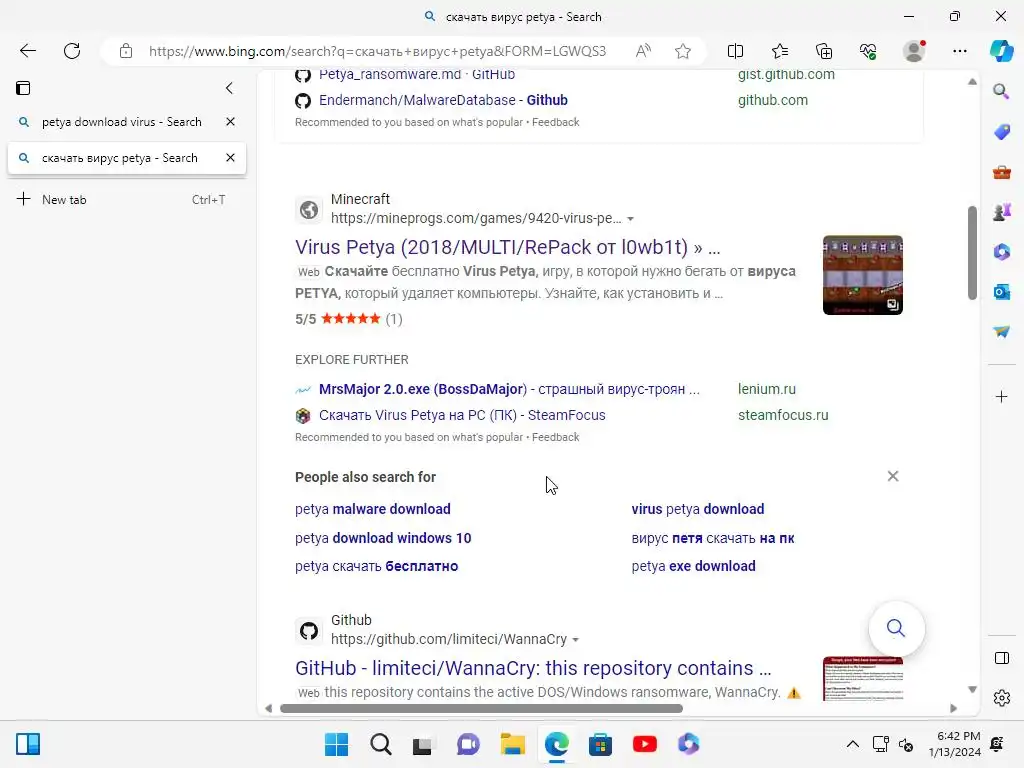Image resolution: width=1024 pixels, height=768 pixels.
Task: Open sidebar Outlook icon
Action: [1001, 292]
